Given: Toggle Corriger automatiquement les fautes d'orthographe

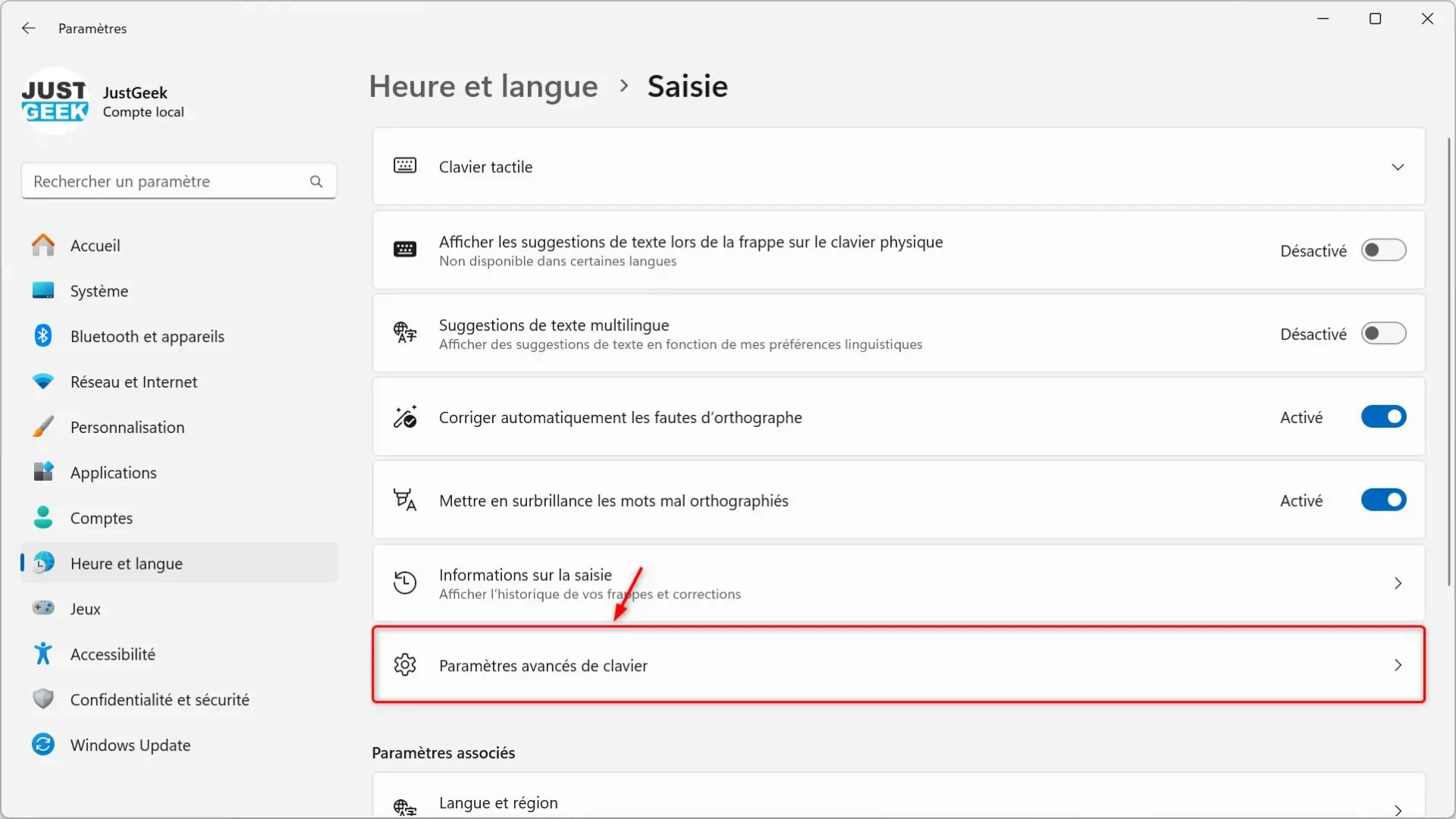Looking at the screenshot, I should 1384,416.
